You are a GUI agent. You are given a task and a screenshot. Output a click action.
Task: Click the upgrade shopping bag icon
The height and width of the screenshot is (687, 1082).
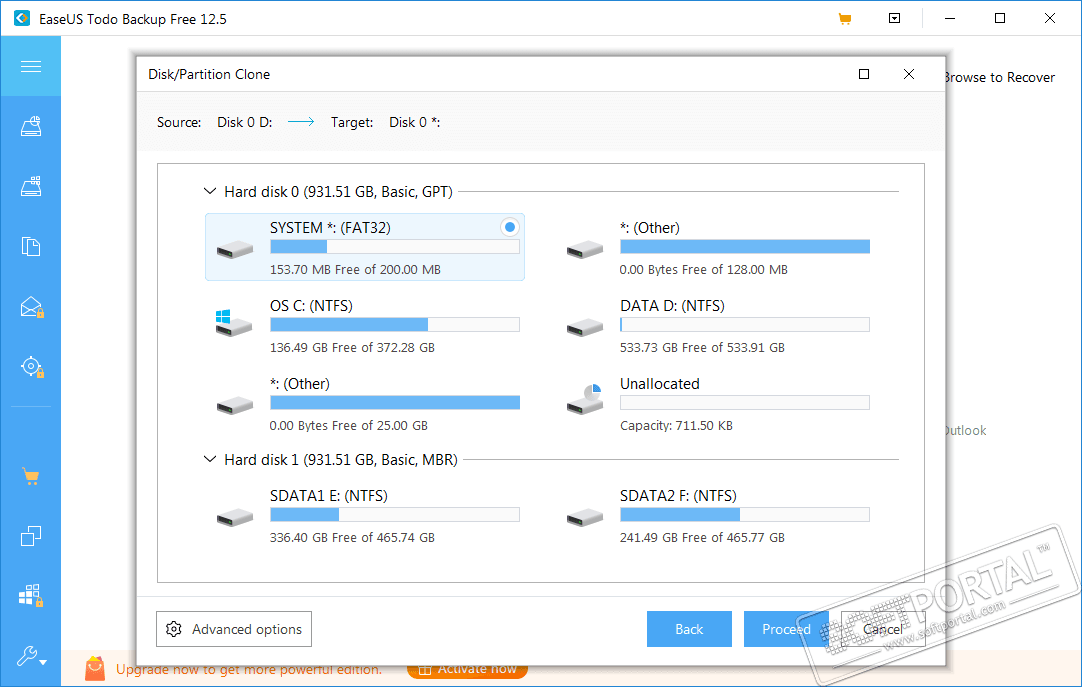point(95,668)
